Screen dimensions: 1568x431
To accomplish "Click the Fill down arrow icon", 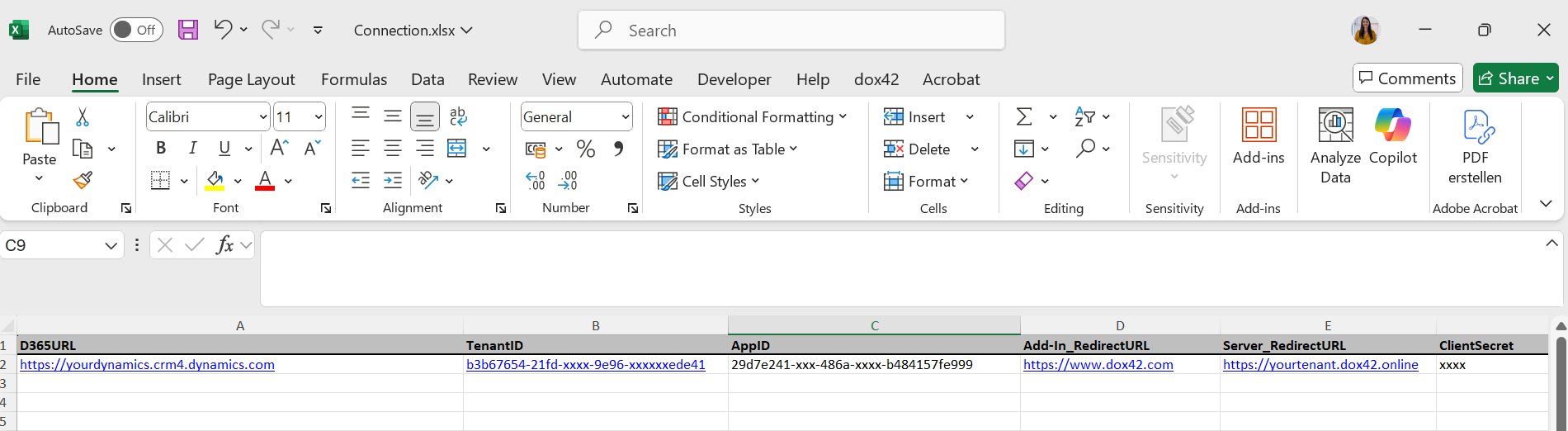I will [x=1024, y=149].
